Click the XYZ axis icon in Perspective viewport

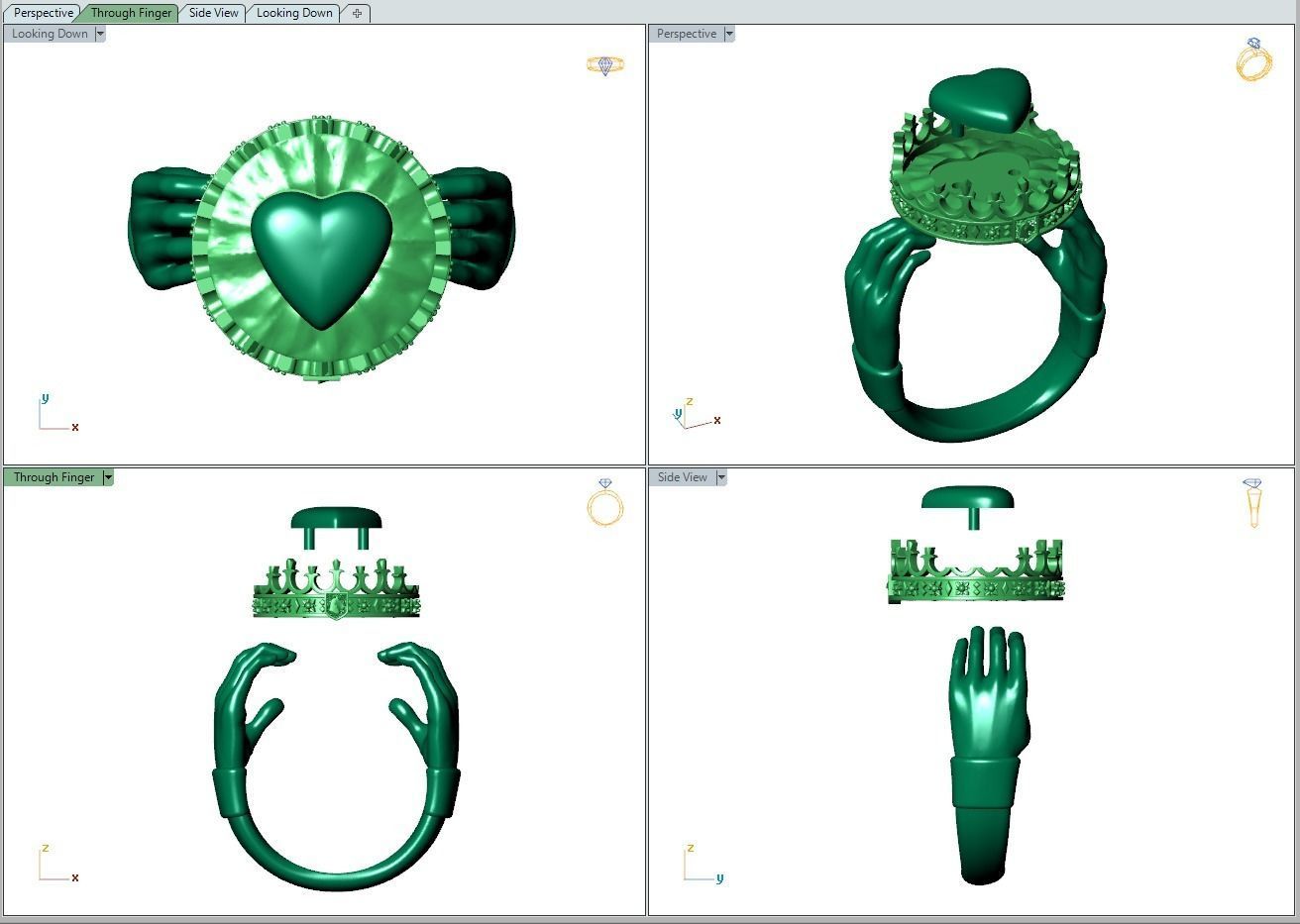pyautogui.click(x=696, y=413)
